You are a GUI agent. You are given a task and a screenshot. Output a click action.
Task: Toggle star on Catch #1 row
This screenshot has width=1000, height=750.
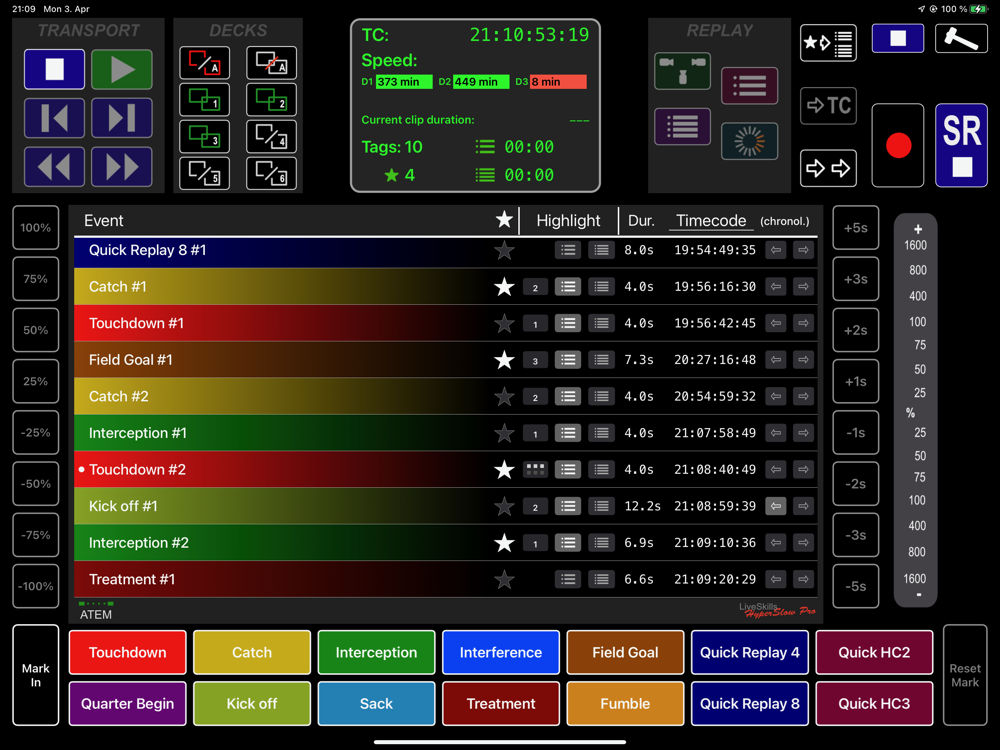504,286
